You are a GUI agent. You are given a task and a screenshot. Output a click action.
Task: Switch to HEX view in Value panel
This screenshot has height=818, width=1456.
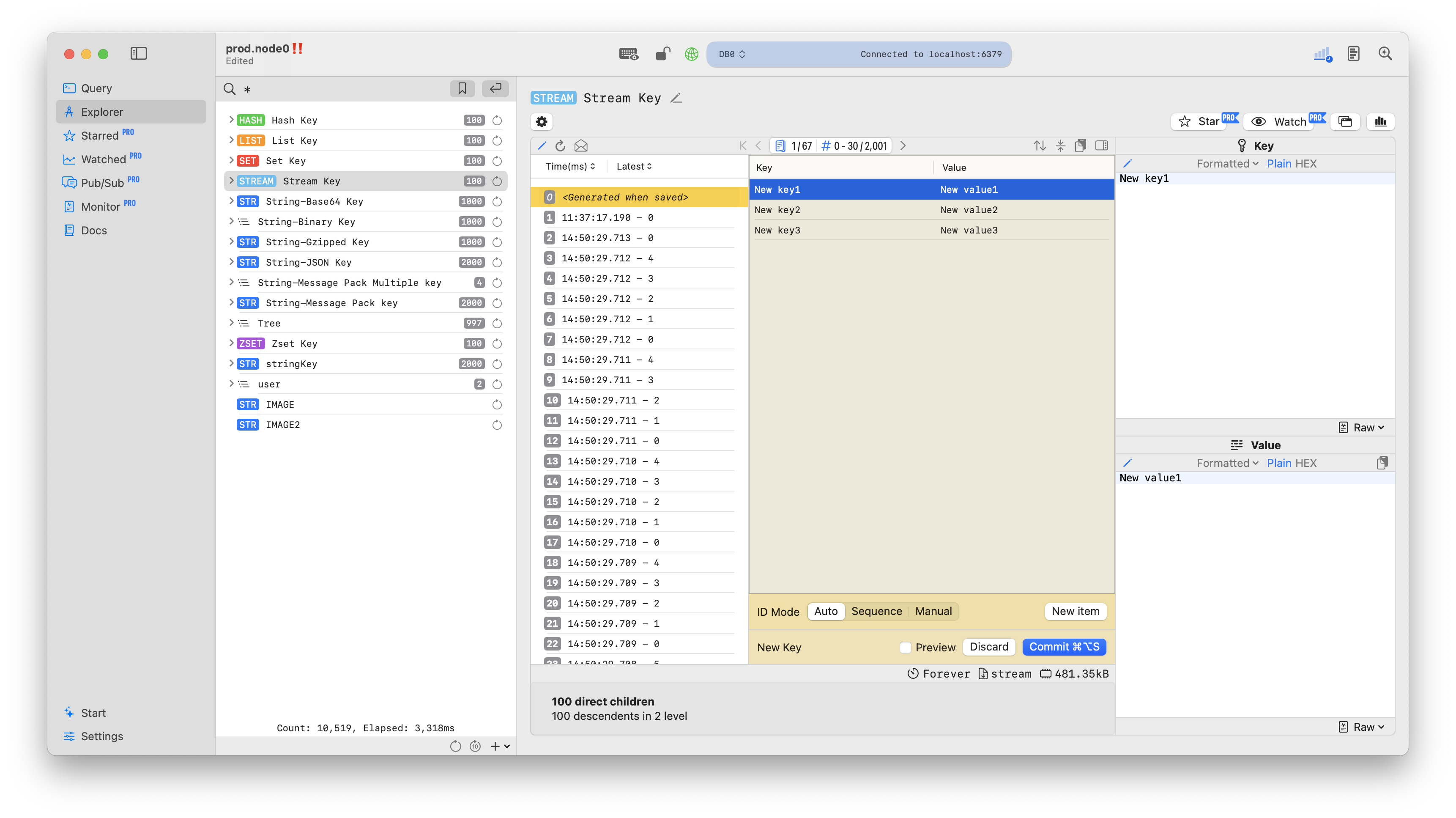1305,463
